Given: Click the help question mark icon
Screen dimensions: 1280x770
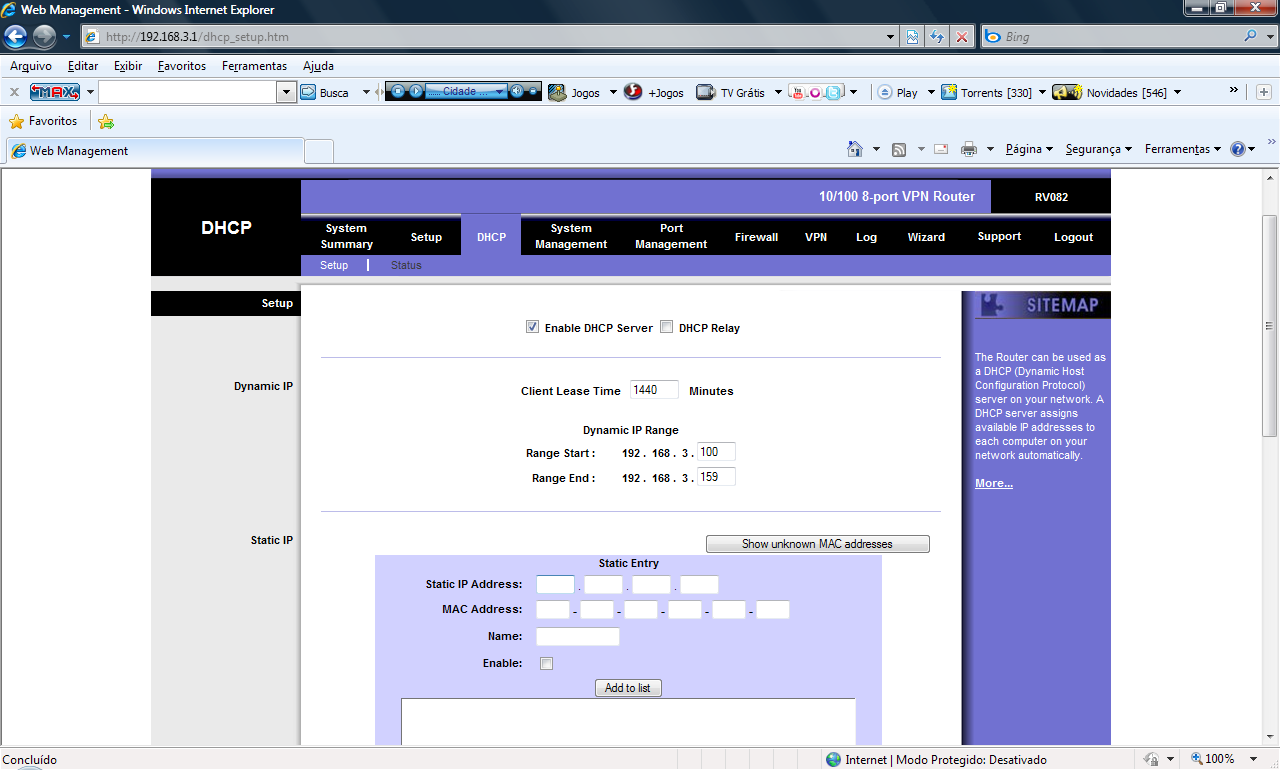Looking at the screenshot, I should click(1238, 149).
